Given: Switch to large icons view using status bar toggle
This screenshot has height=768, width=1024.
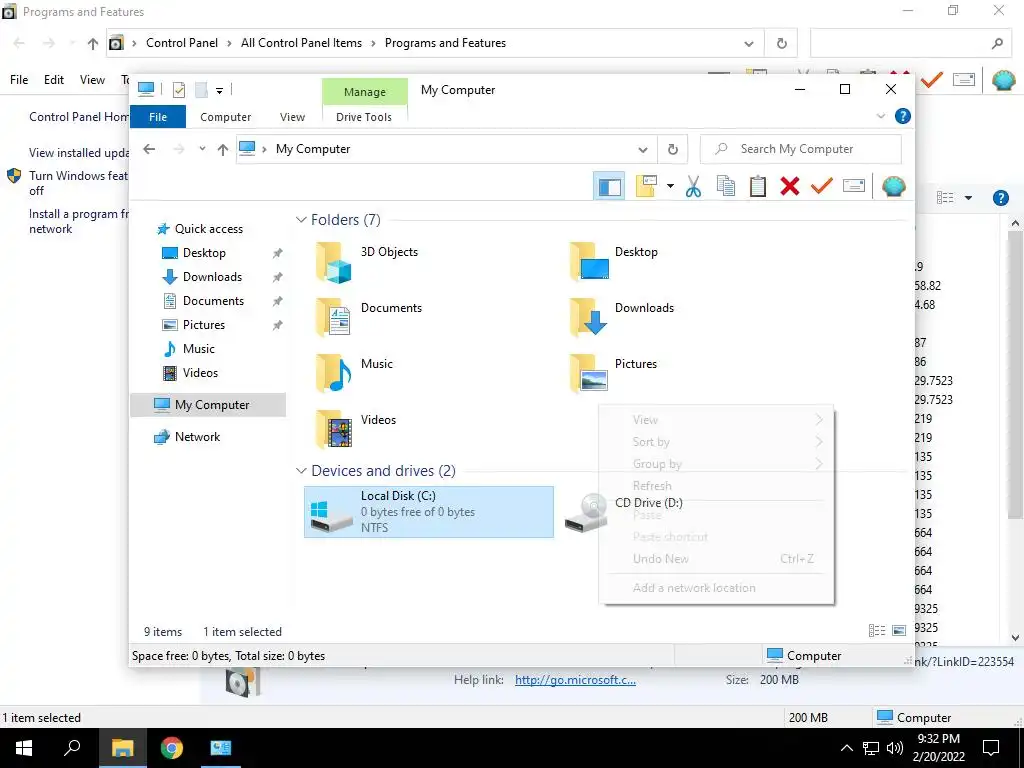Looking at the screenshot, I should tap(899, 630).
